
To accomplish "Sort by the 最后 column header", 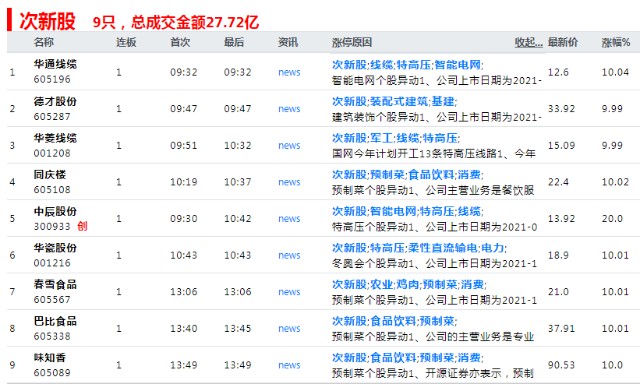I will coord(234,42).
